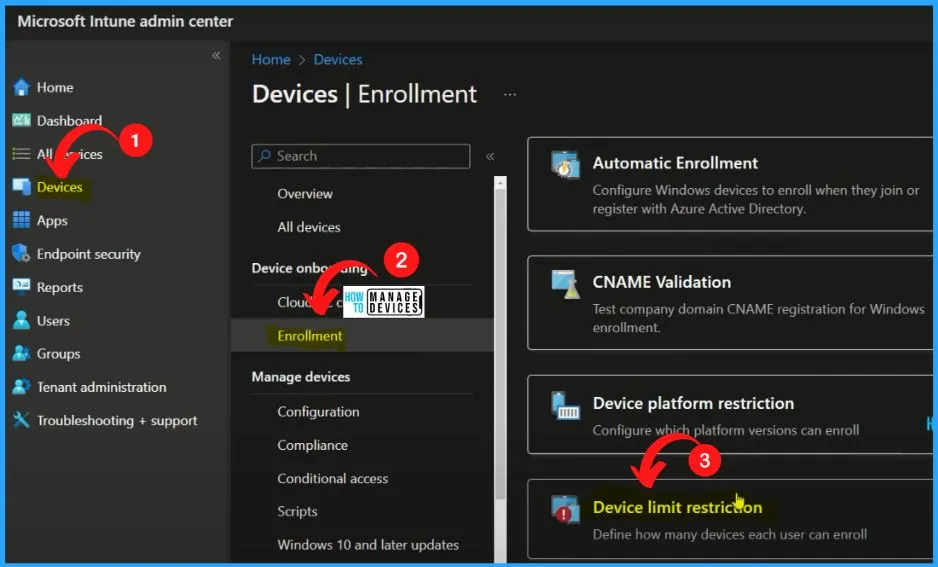The height and width of the screenshot is (567, 938).
Task: Select Windows 10 and later updates
Action: click(368, 545)
